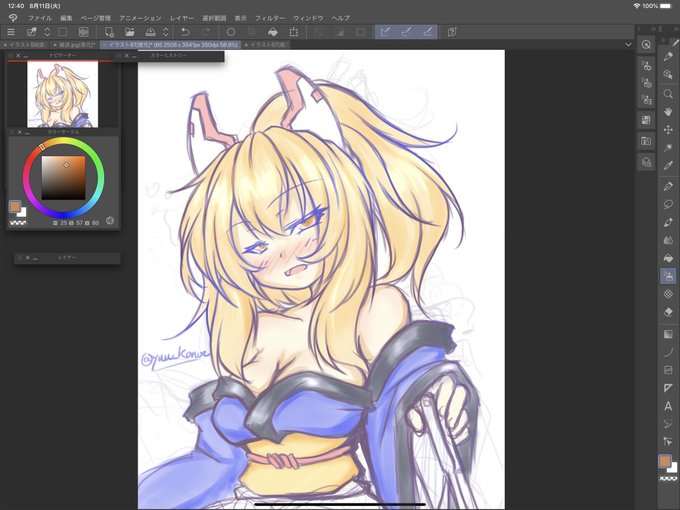Pick the Text tool (A icon)
680x510 pixels.
click(668, 406)
